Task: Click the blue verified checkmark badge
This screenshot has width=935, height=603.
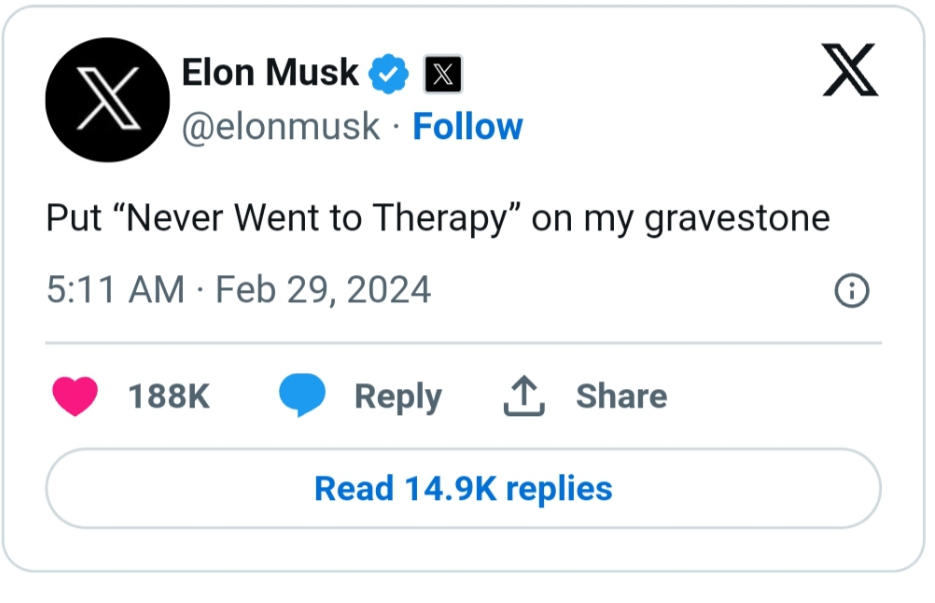Action: (388, 73)
